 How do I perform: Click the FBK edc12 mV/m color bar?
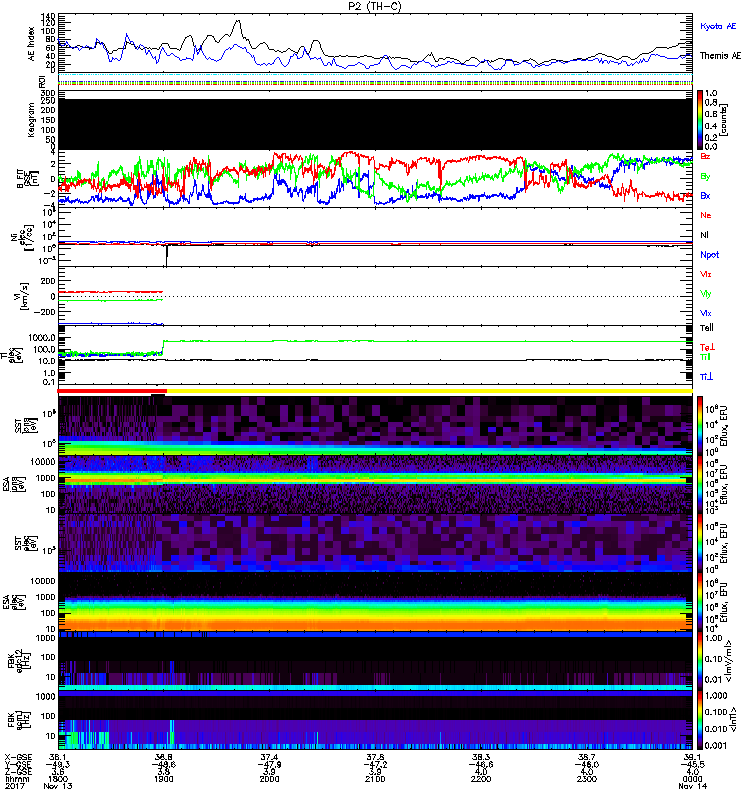[700, 661]
